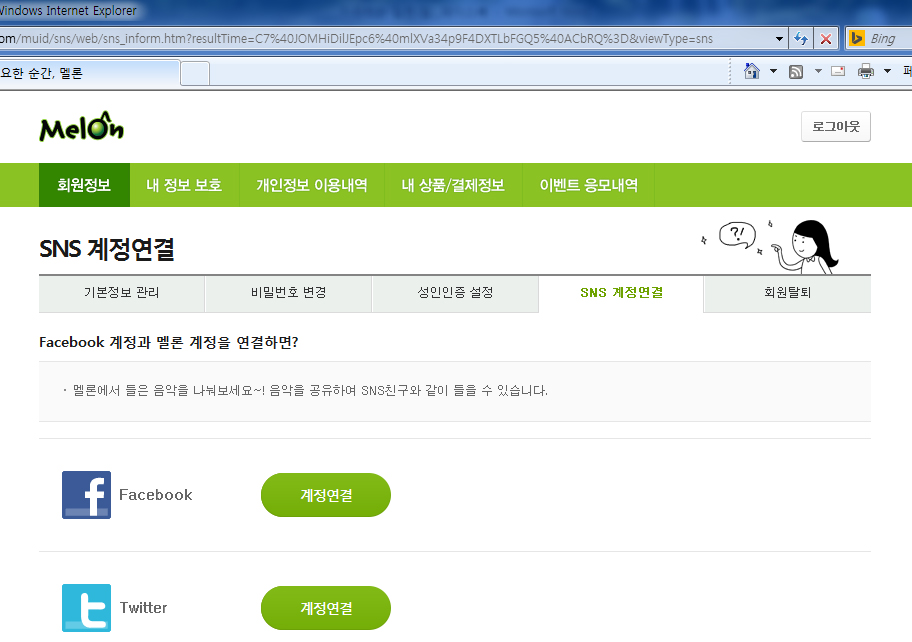Viewport: 912px width, 642px height.
Task: Click 계정연결 button next to Twitter
Action: point(326,608)
